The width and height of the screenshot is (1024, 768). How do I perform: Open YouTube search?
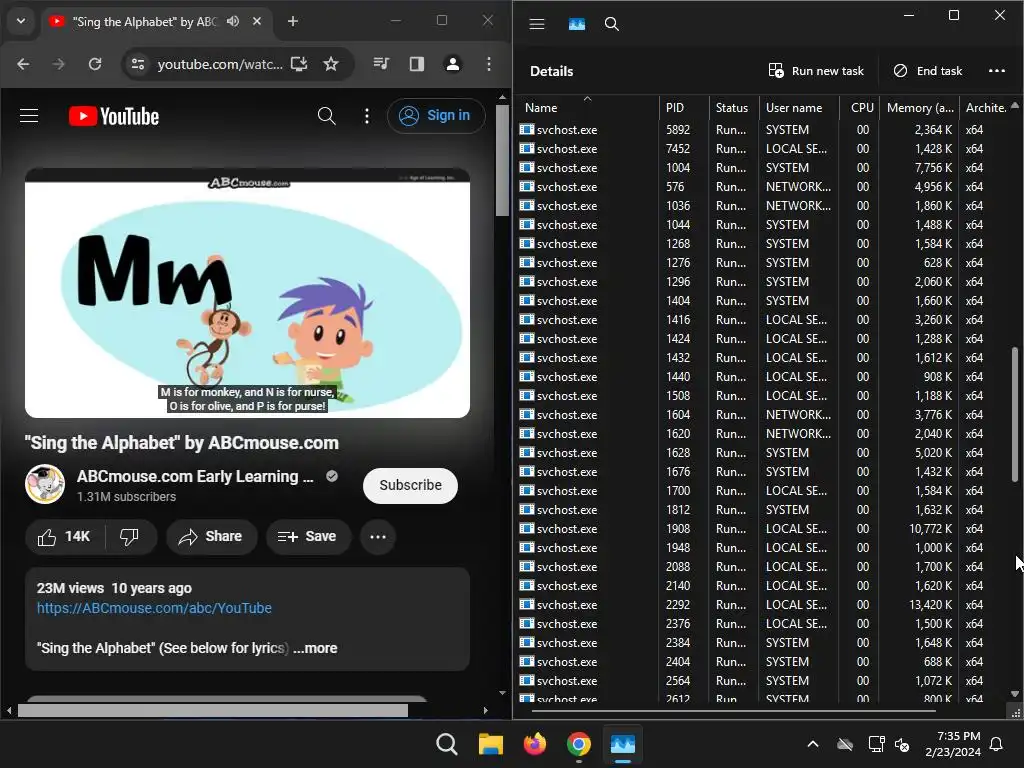click(x=327, y=116)
